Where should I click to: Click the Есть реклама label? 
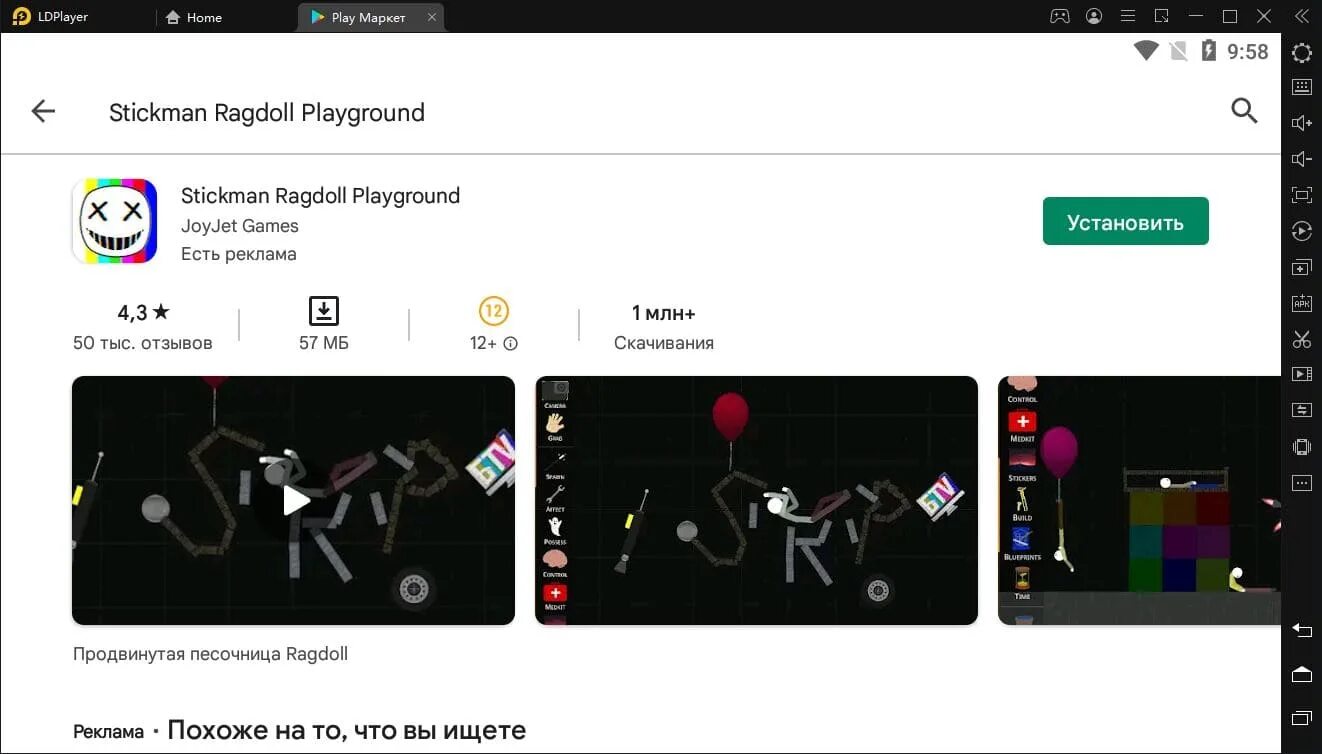tap(239, 254)
